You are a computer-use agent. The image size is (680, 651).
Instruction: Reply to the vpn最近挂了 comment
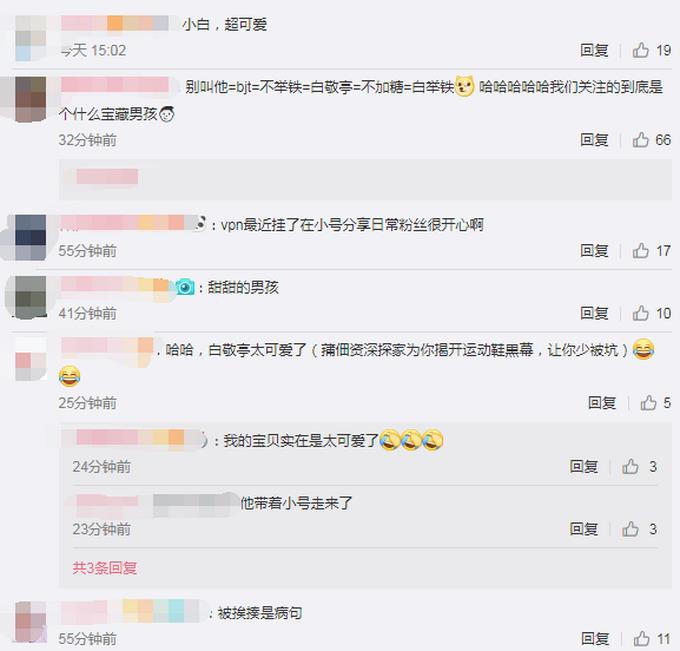click(594, 251)
